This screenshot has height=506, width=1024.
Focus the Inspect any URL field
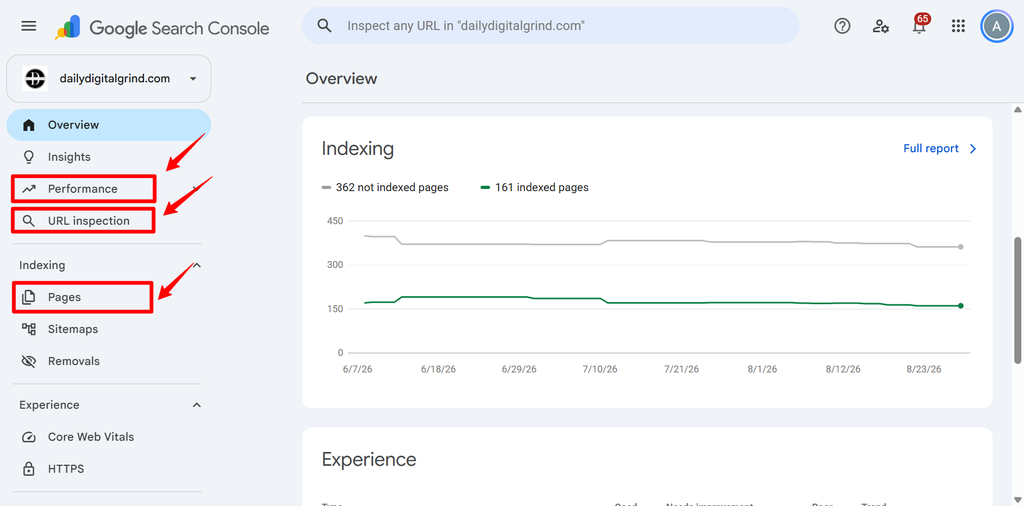point(551,25)
